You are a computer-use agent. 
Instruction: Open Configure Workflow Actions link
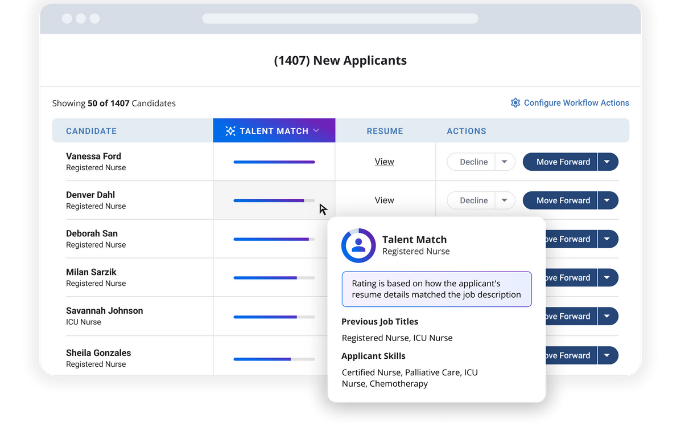pos(576,103)
